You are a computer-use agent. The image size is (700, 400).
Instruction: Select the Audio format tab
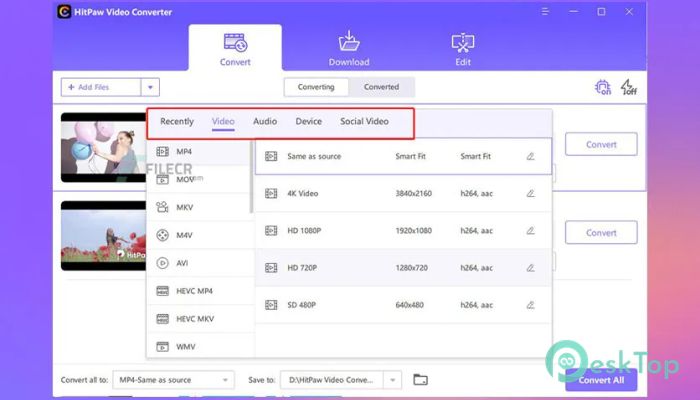[x=265, y=121]
